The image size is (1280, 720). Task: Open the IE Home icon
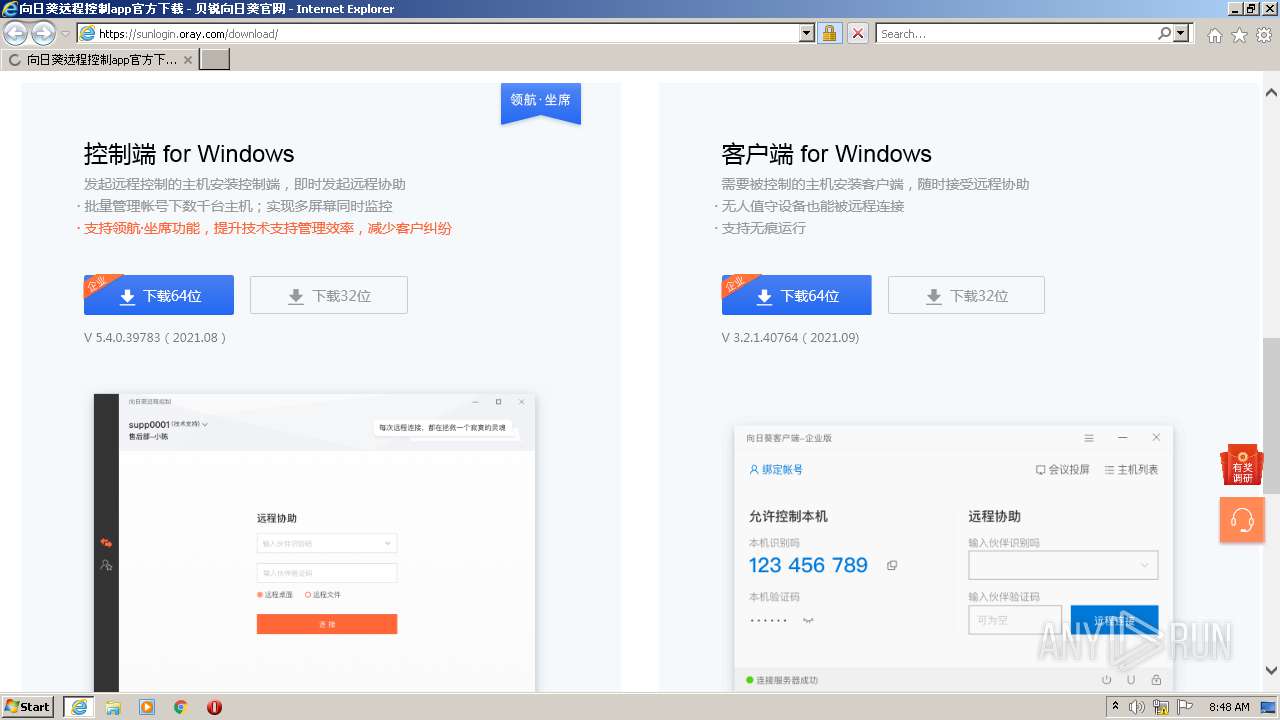(1214, 35)
